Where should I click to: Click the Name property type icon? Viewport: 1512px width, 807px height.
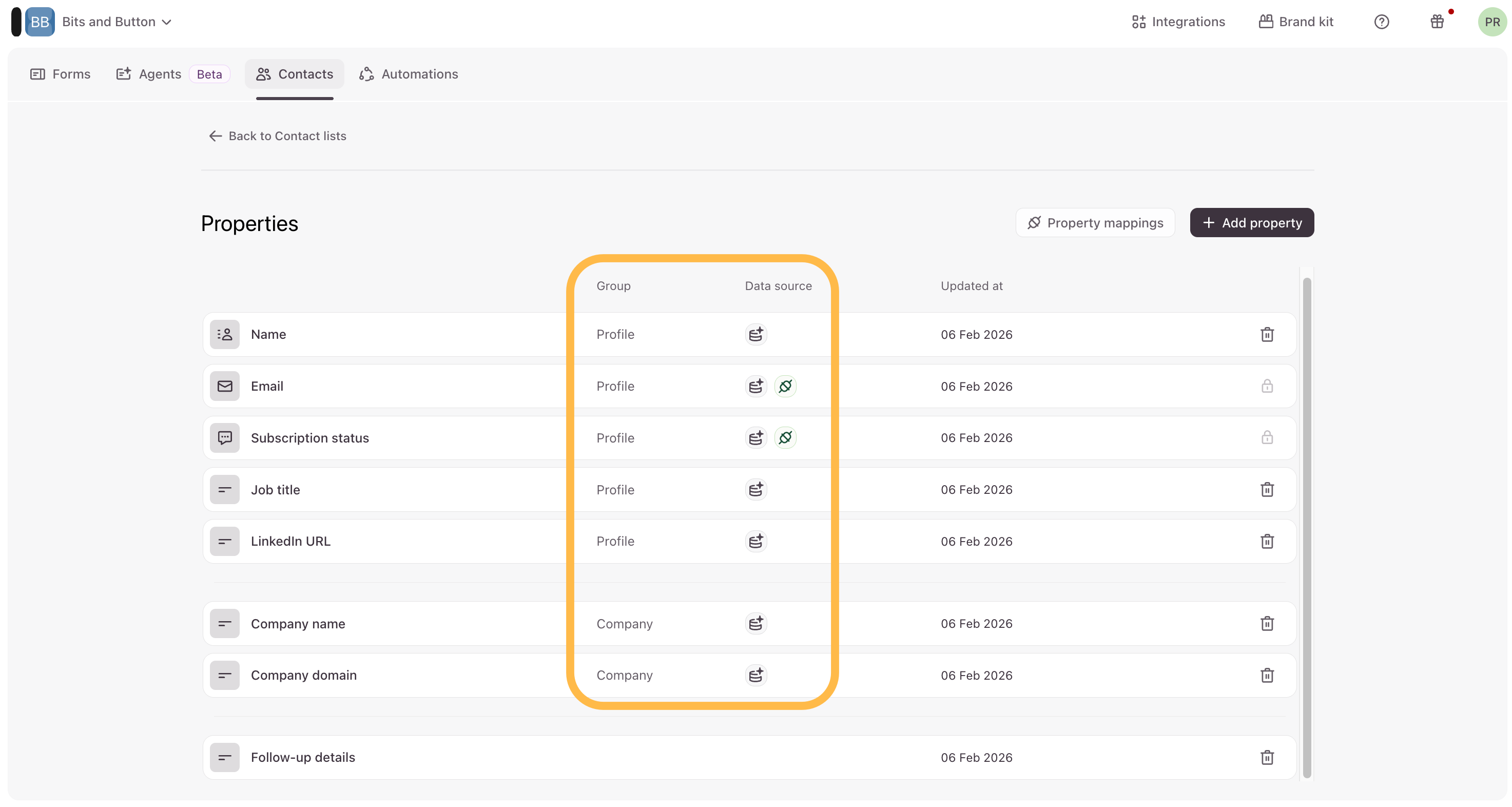[x=225, y=335]
